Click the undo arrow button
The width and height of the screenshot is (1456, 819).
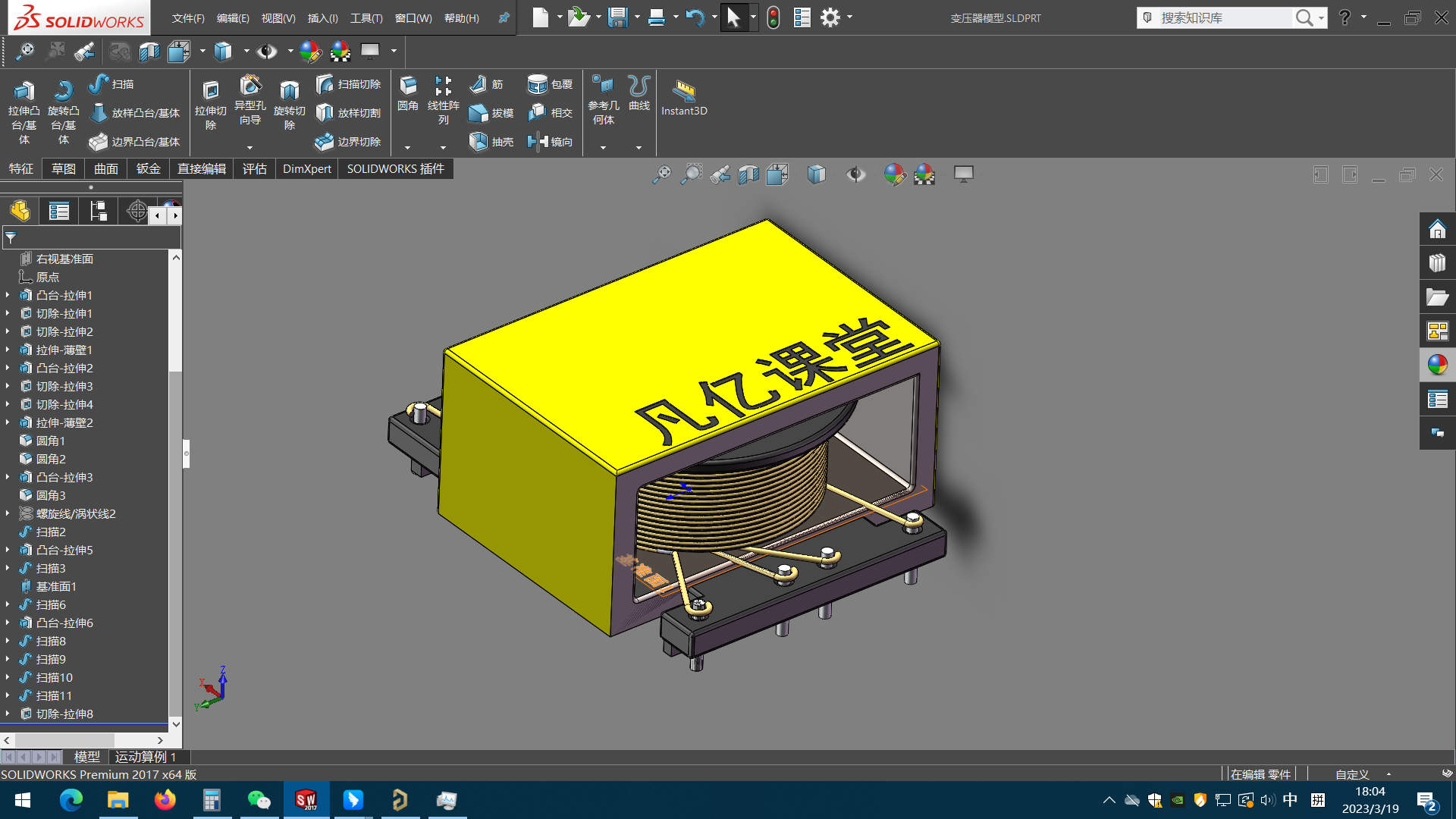pyautogui.click(x=695, y=17)
